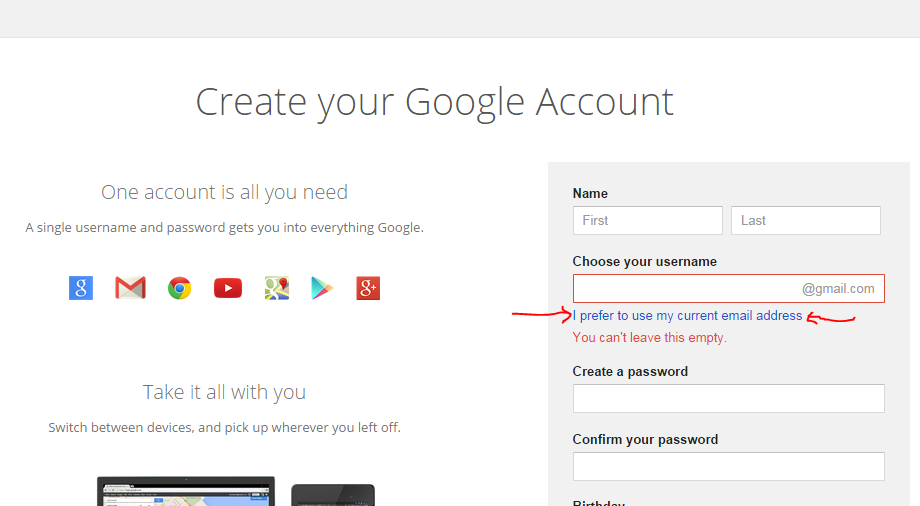920x506 pixels.
Task: Click the 'Take it all with you' heading
Action: [x=224, y=392]
